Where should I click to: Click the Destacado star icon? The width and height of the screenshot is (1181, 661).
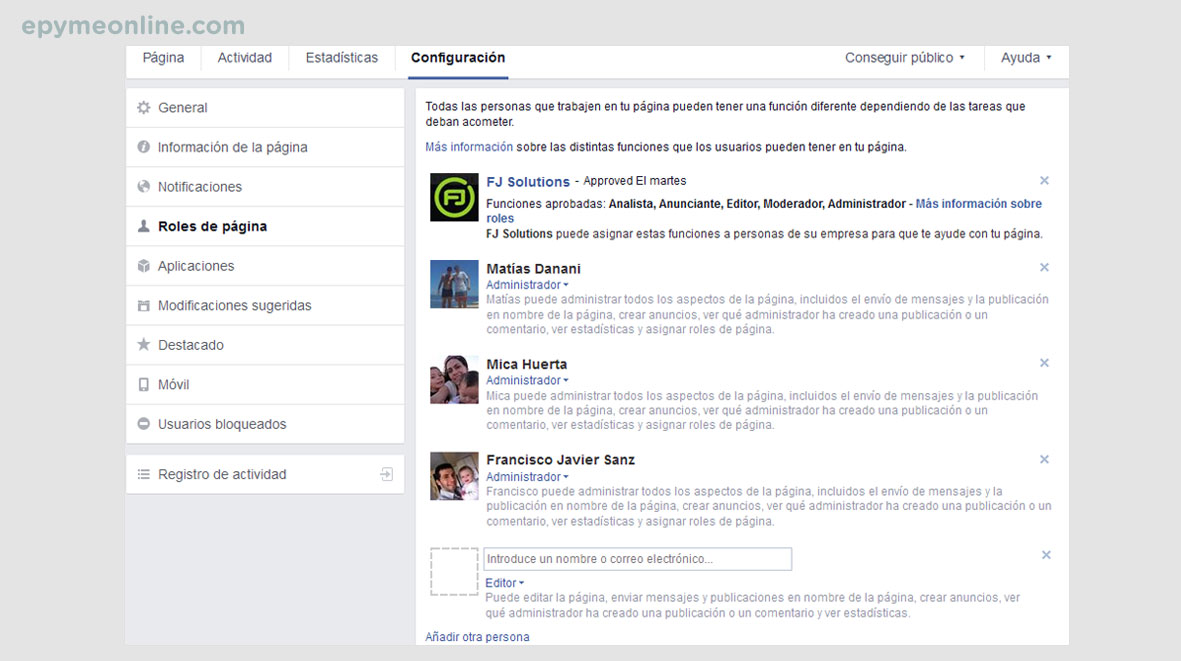point(141,344)
